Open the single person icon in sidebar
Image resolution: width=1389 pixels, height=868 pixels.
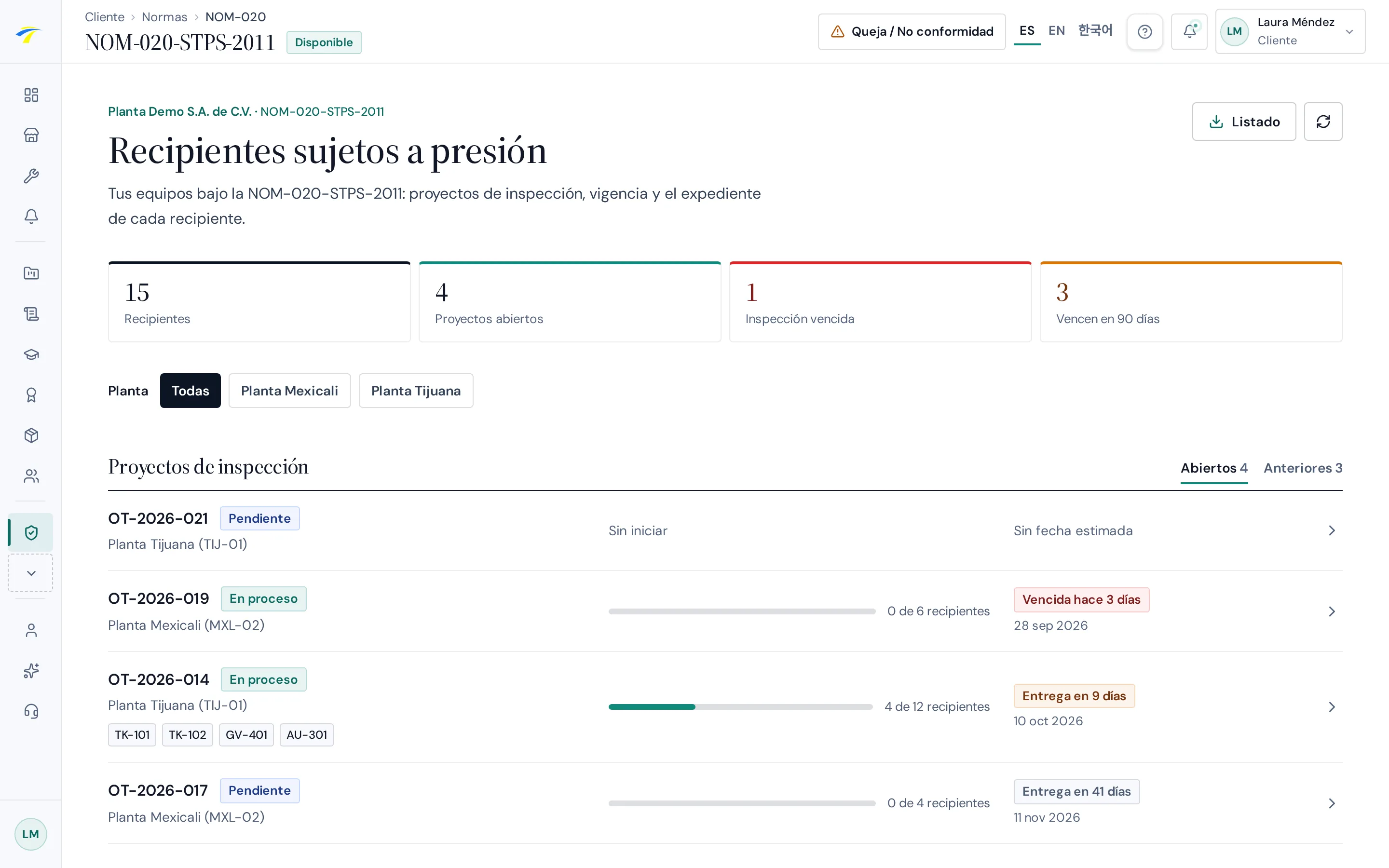tap(31, 630)
